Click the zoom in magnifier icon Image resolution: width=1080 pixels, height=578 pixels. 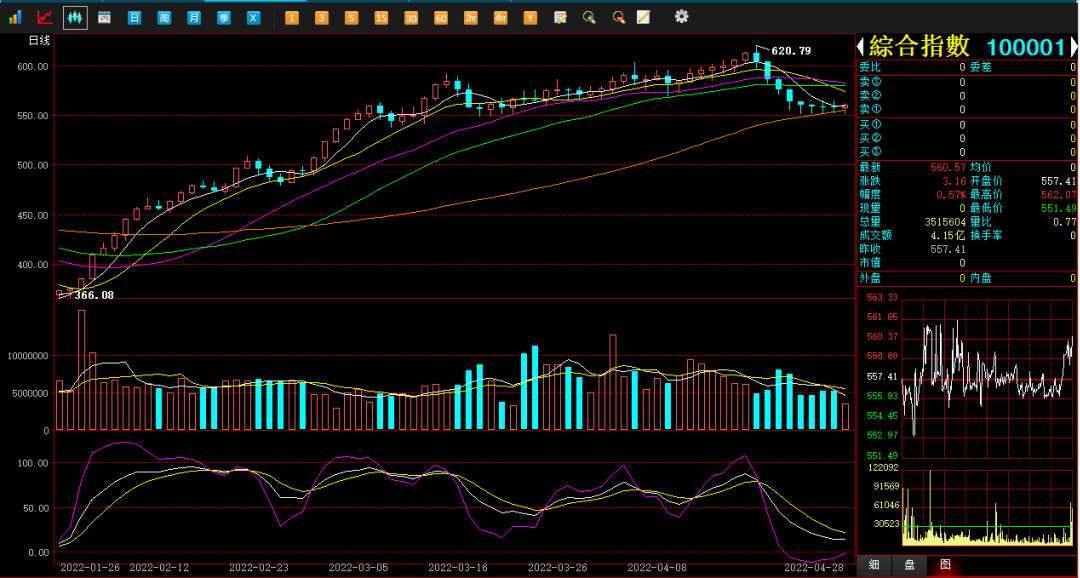click(x=589, y=17)
